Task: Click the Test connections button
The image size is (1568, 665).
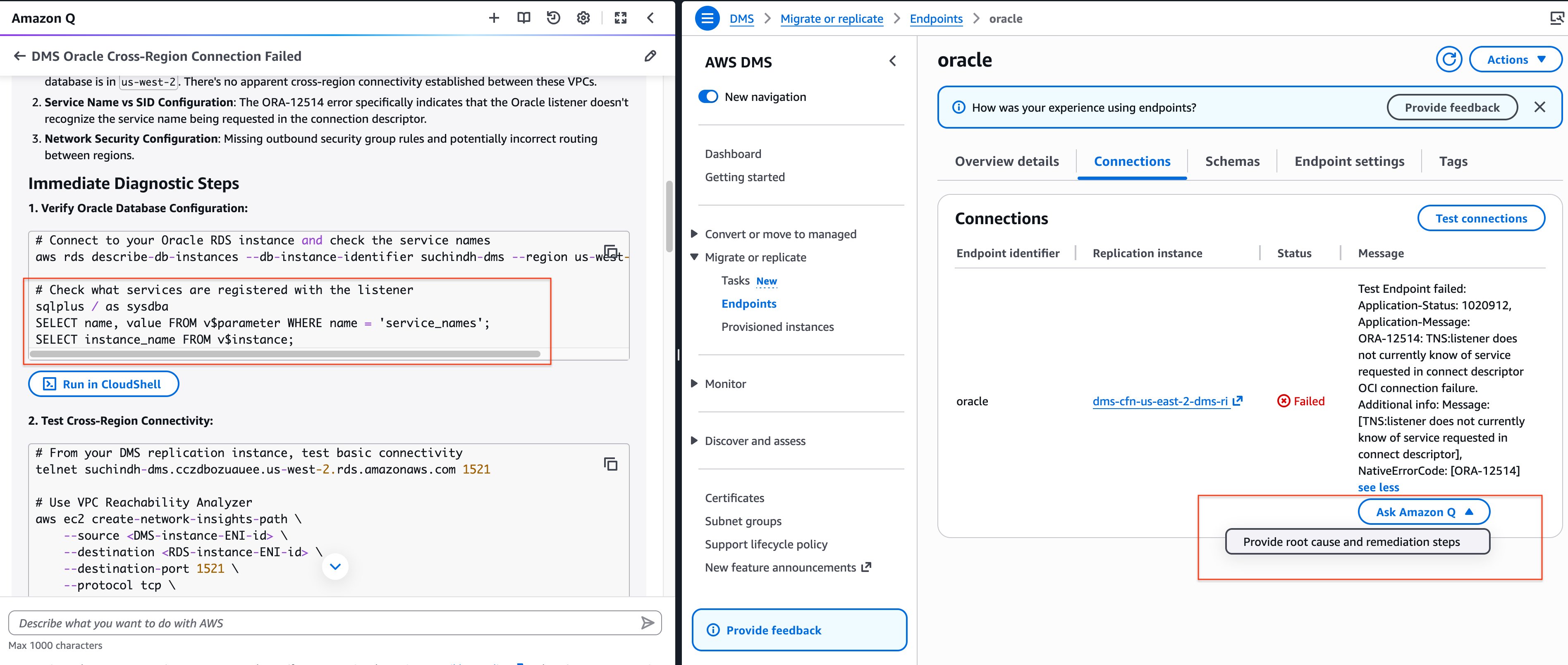Action: (x=1481, y=218)
